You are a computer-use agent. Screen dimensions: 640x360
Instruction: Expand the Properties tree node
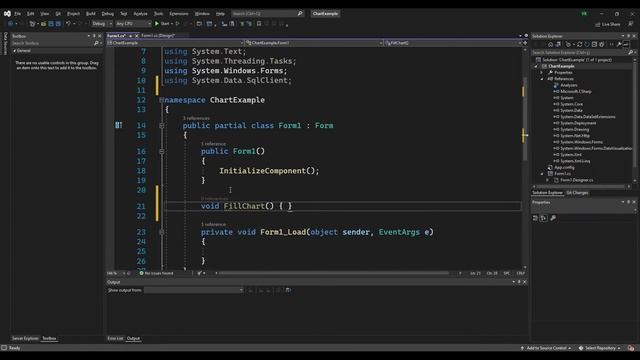542,73
